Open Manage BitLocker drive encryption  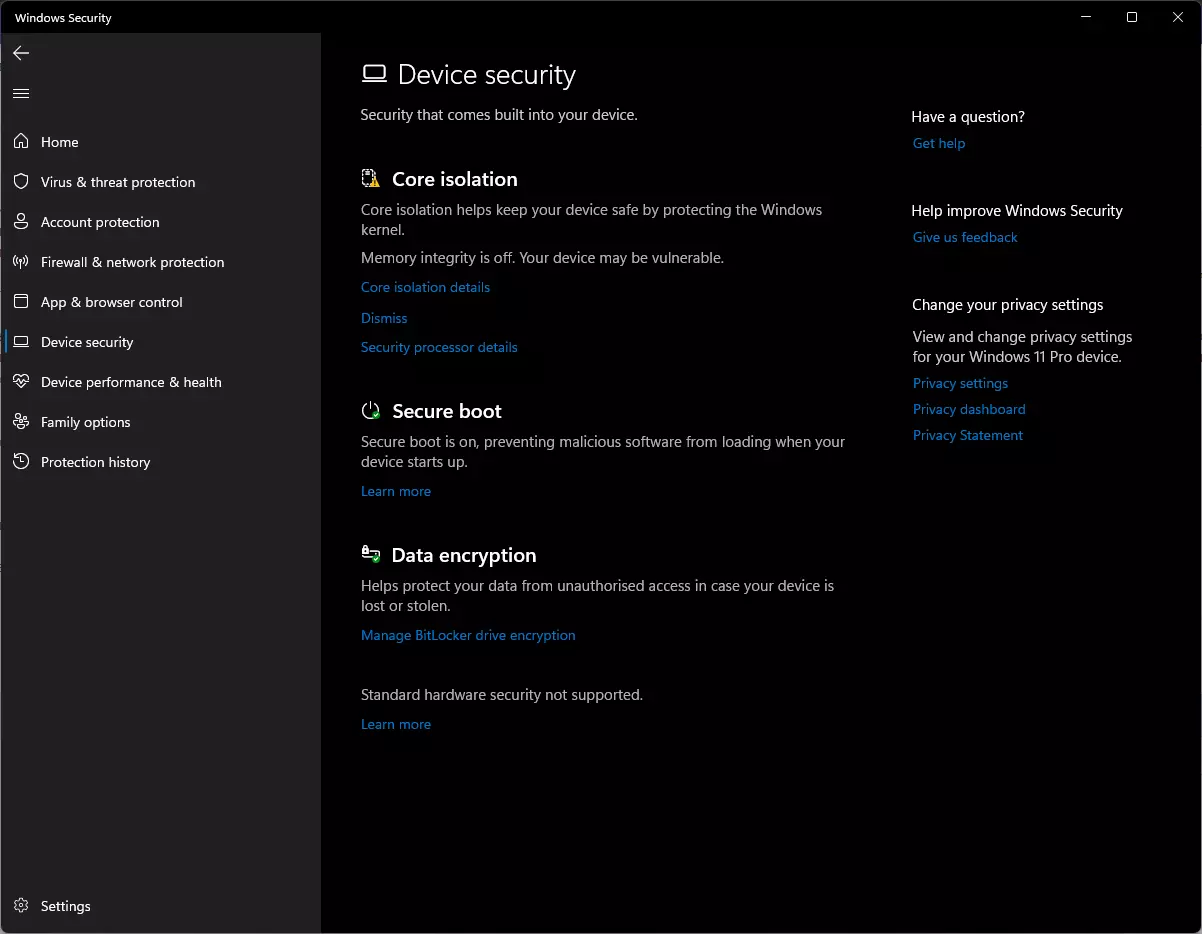[468, 635]
